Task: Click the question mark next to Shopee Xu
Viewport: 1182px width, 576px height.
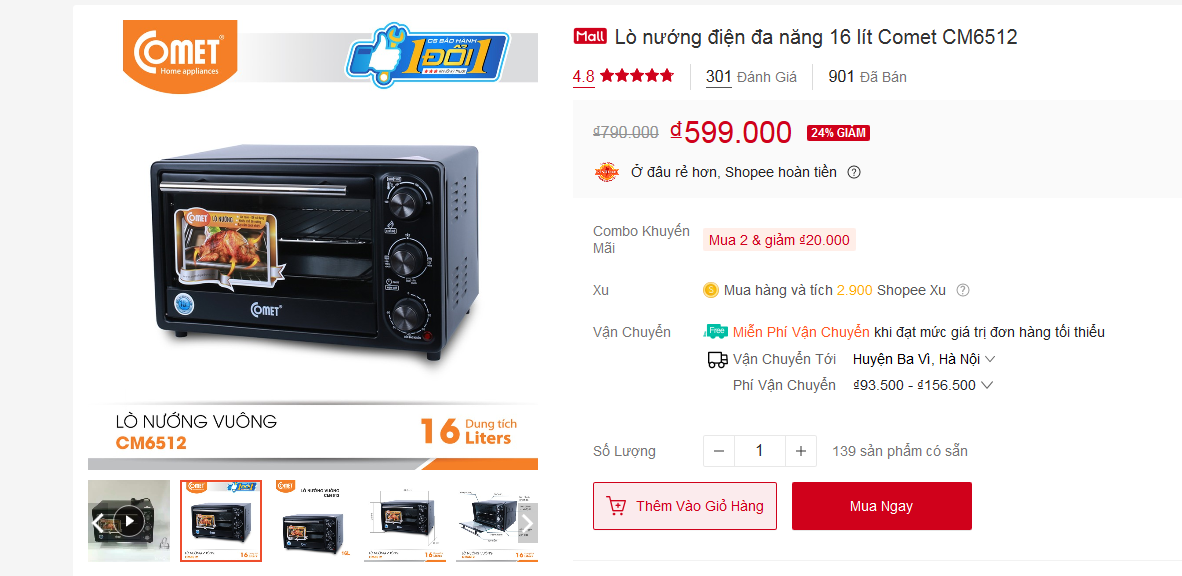Action: click(x=963, y=290)
